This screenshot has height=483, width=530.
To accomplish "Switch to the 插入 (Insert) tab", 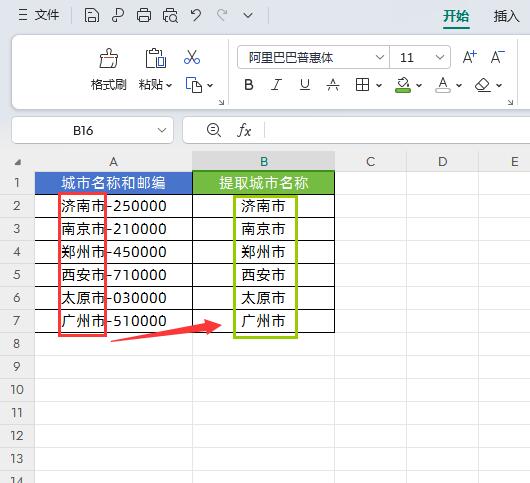I will pyautogui.click(x=506, y=16).
